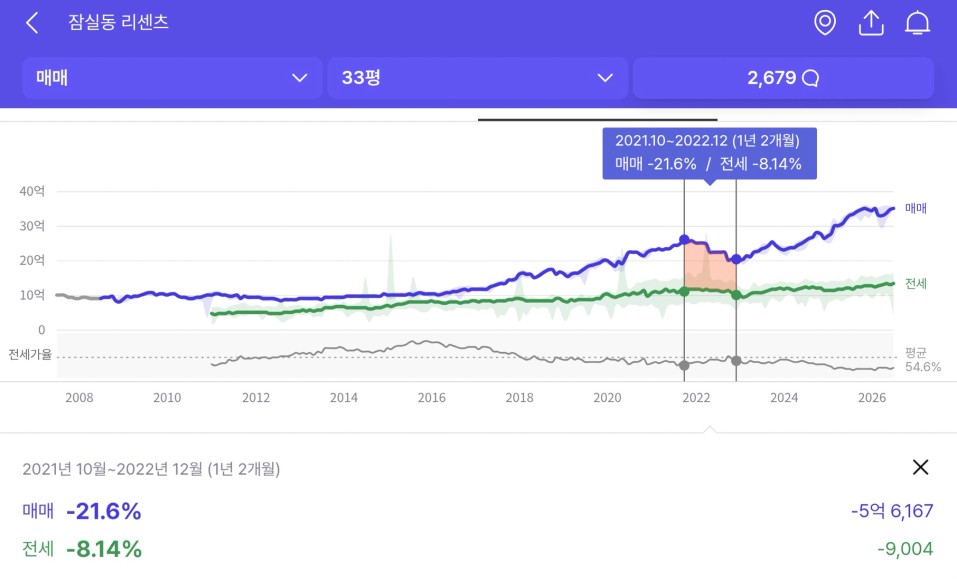Click the 2022 year axis label

(696, 398)
